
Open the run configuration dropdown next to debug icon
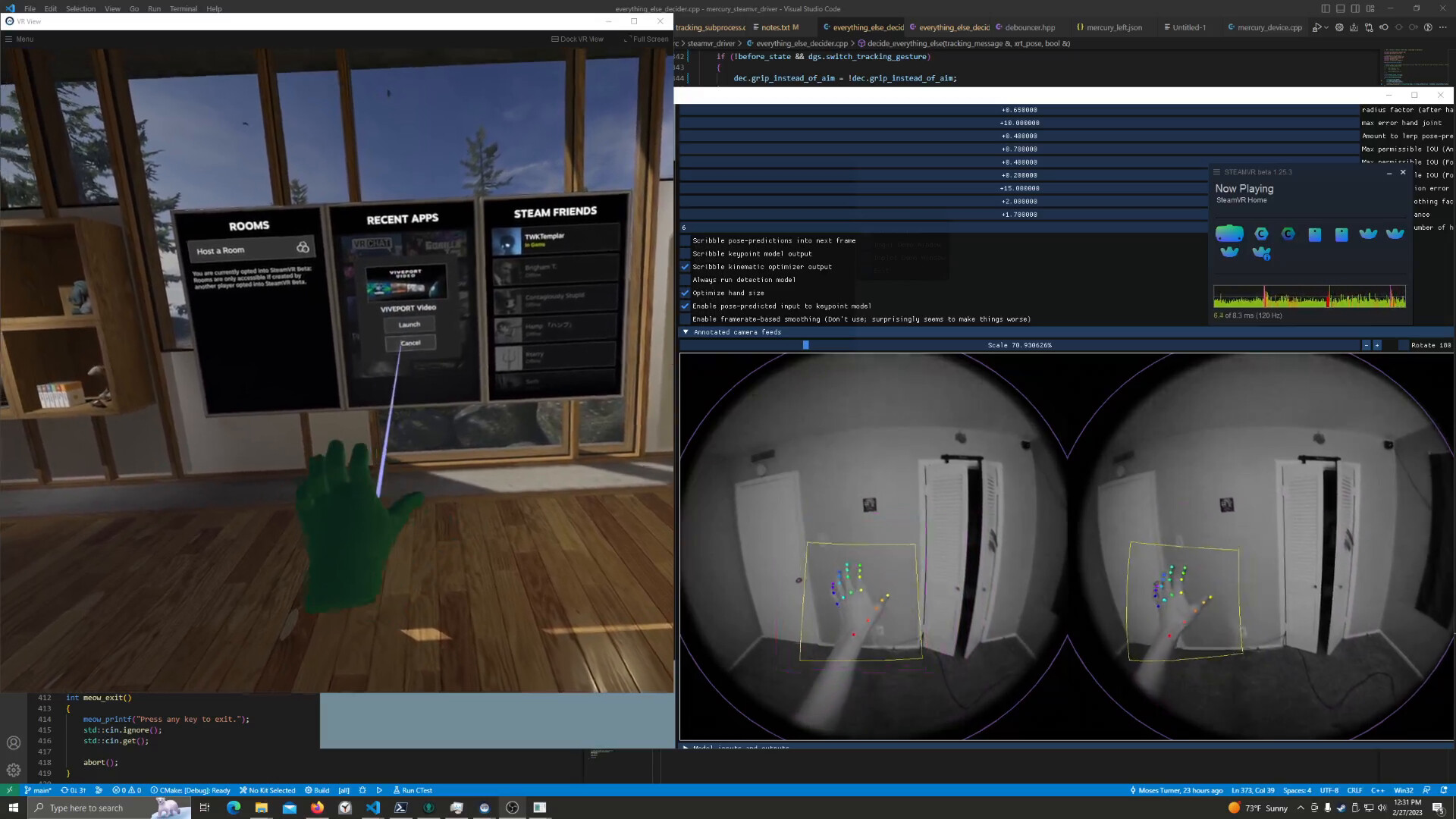1326,27
